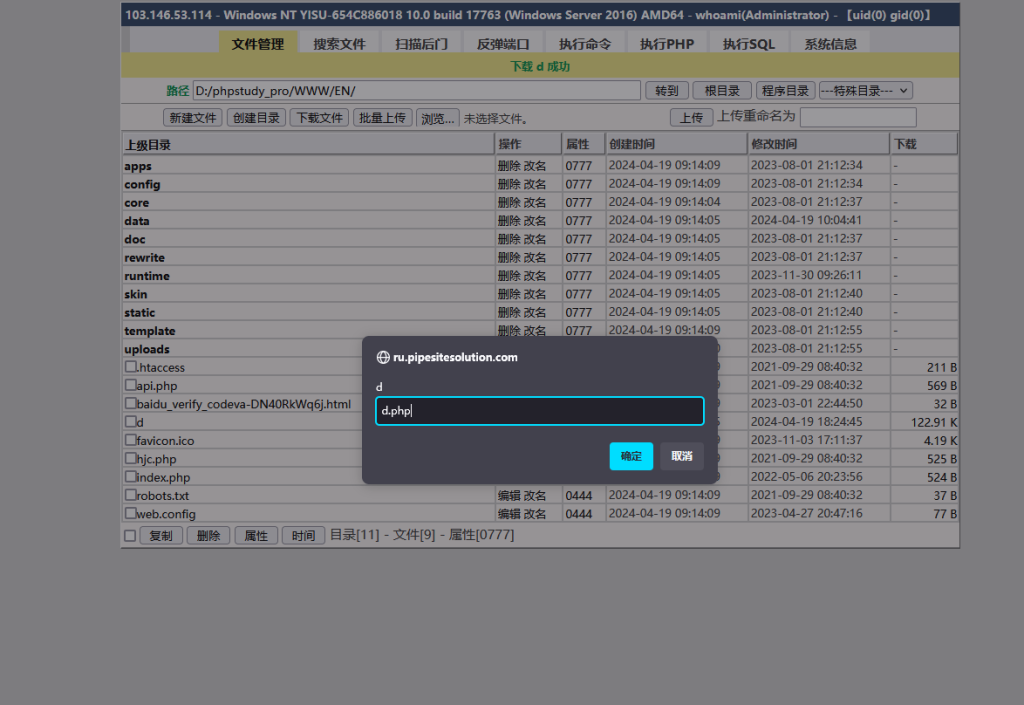Viewport: 1024px width, 705px height.
Task: Click the 批量上传 button
Action: 382,118
